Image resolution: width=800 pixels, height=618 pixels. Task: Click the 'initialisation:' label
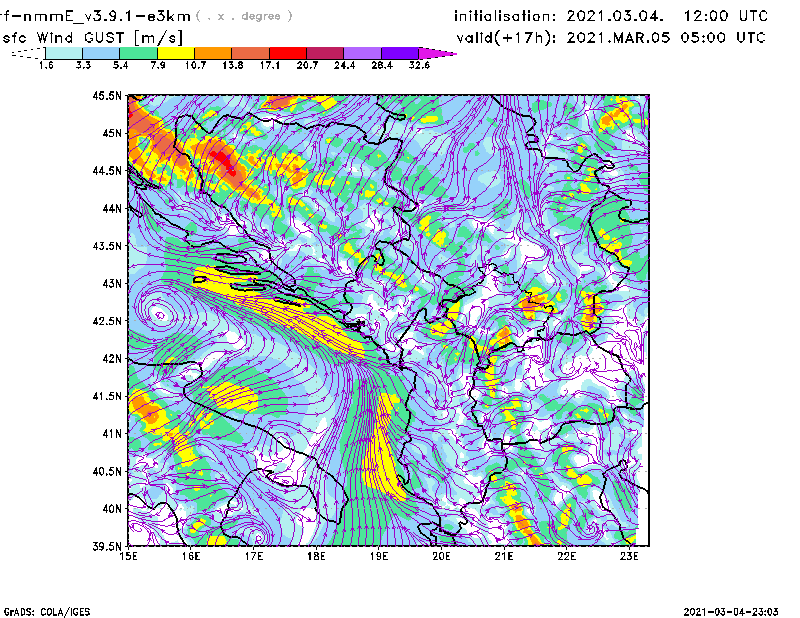505,16
